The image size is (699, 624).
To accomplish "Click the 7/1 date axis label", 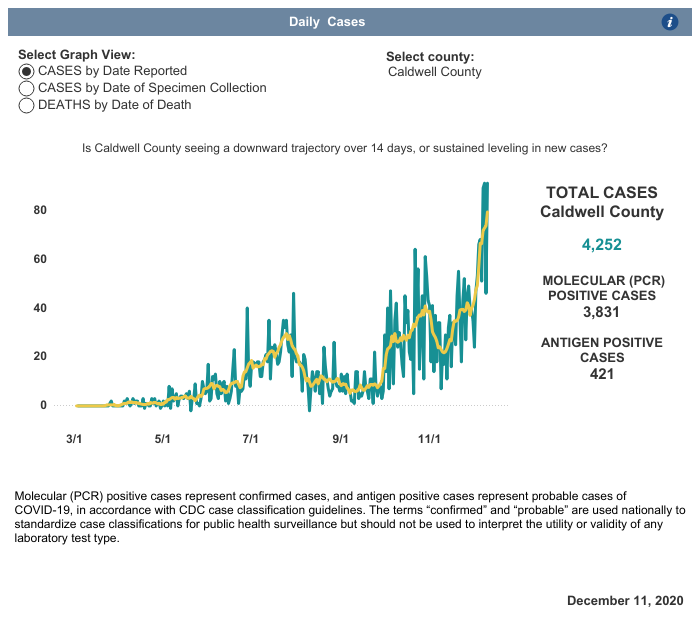I will pyautogui.click(x=251, y=438).
